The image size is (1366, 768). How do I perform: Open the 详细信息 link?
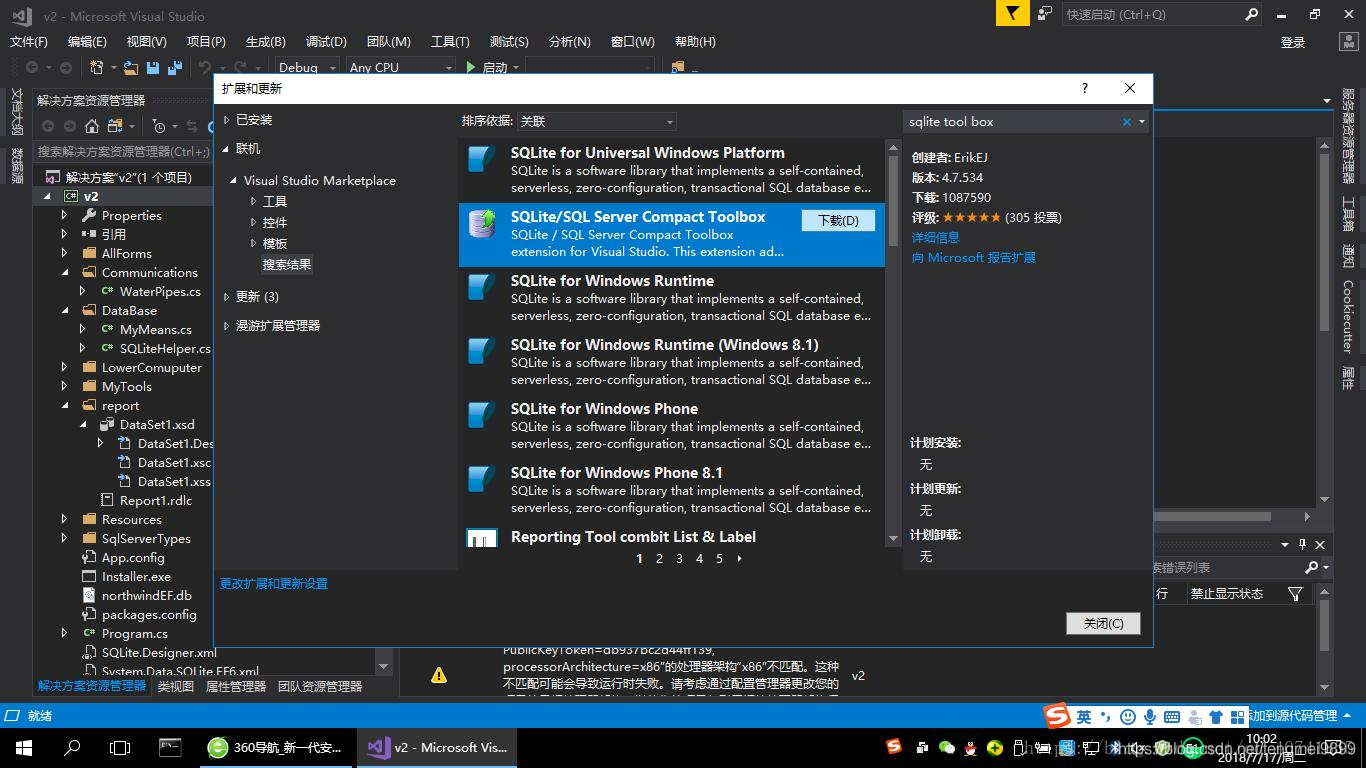pos(935,238)
